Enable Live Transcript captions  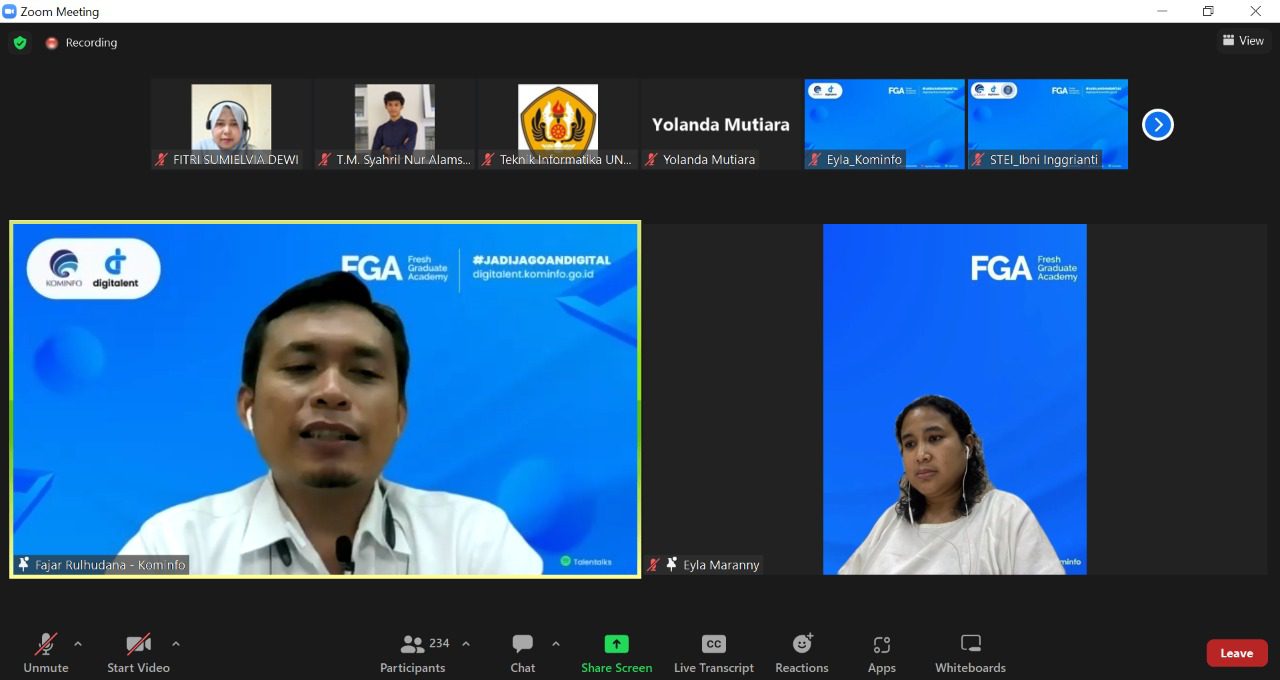point(713,653)
